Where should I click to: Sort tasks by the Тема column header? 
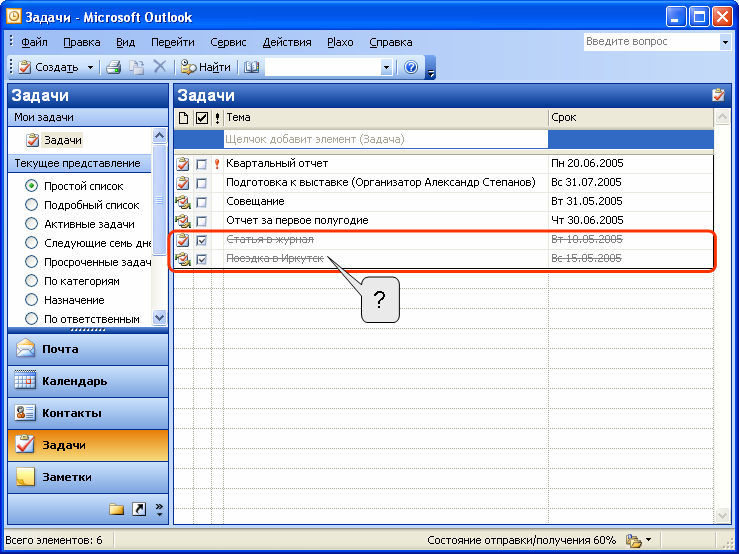386,118
